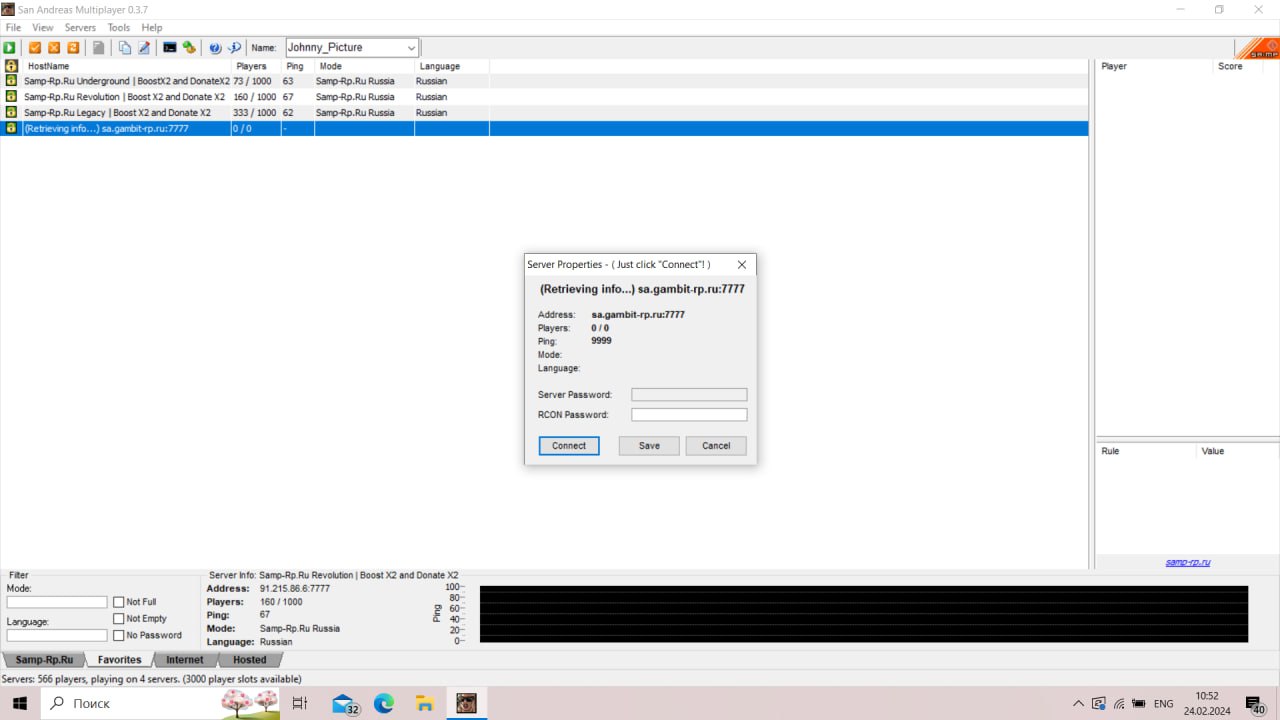Open Server Properties using the pencil icon
Screen dimensions: 1280x720
pyautogui.click(x=144, y=47)
